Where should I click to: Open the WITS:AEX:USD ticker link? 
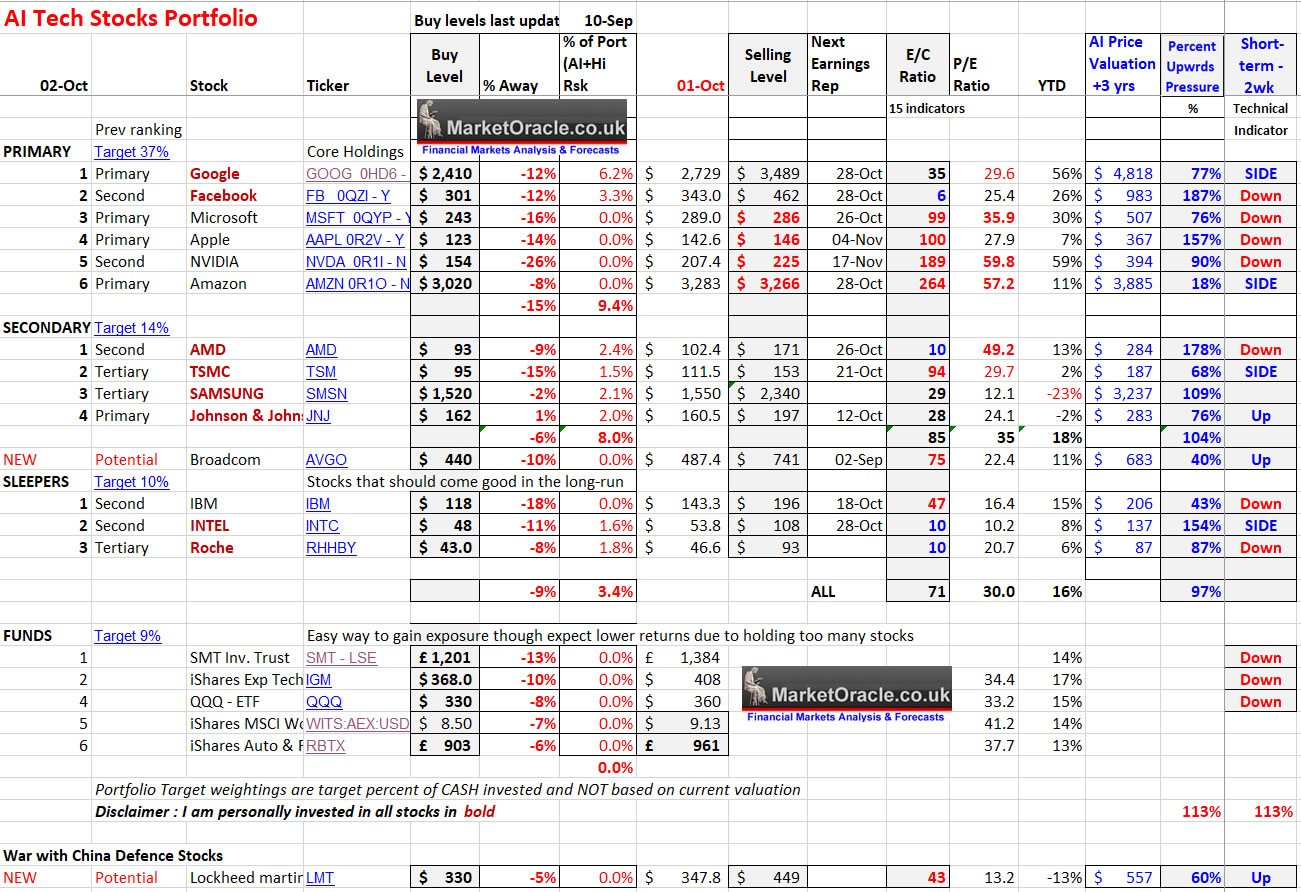(358, 724)
